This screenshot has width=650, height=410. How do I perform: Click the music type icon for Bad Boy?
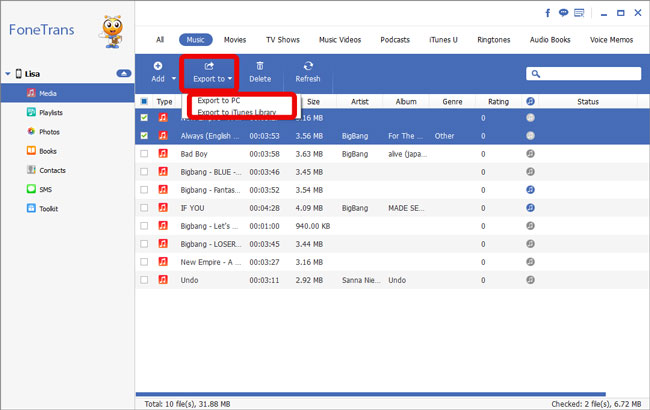[x=163, y=154]
